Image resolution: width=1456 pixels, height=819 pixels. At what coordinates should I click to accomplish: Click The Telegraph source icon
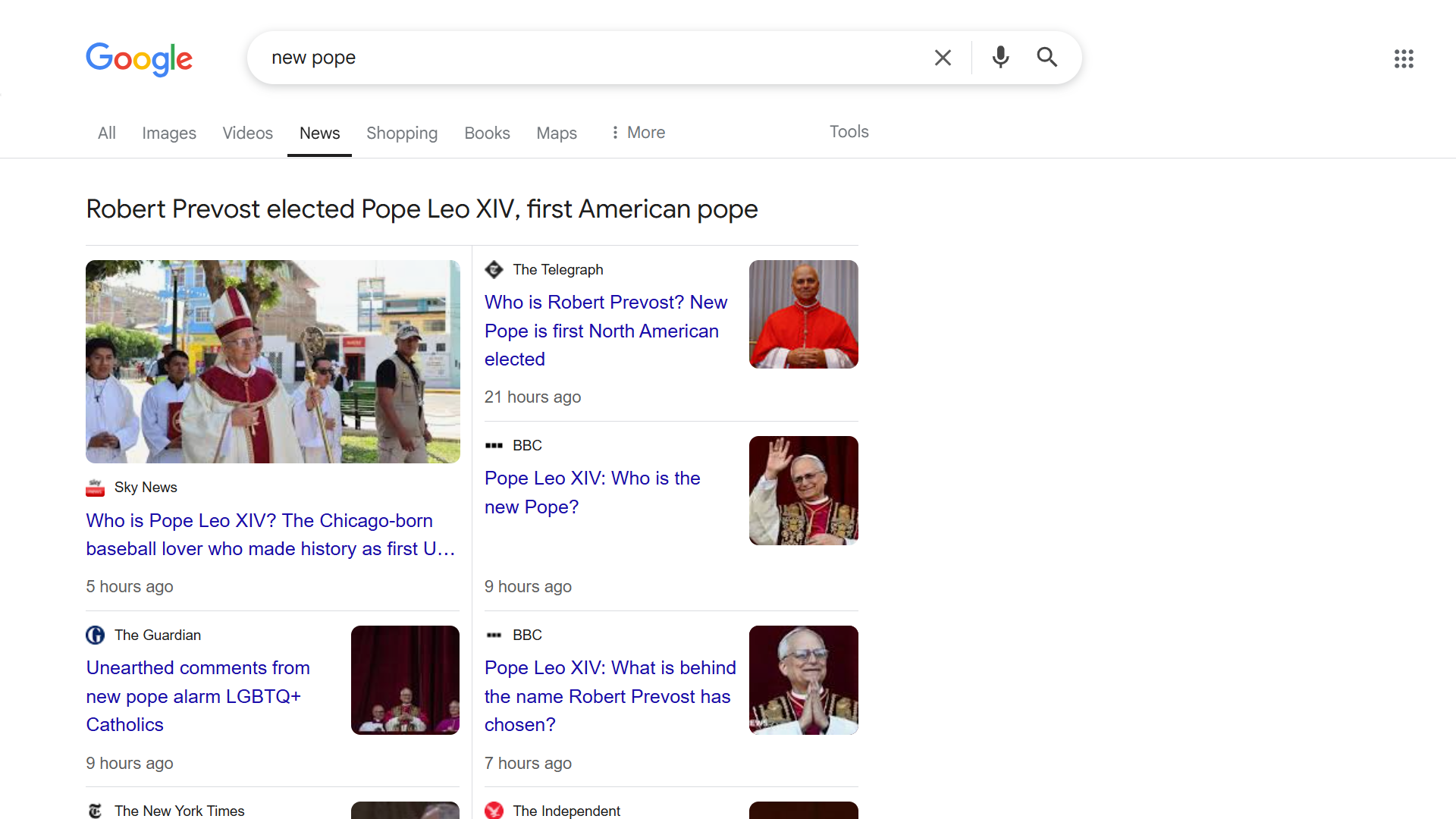[x=494, y=269]
